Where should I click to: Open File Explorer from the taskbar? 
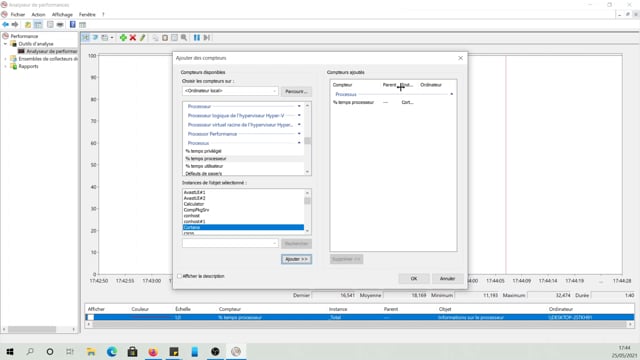click(x=91, y=351)
